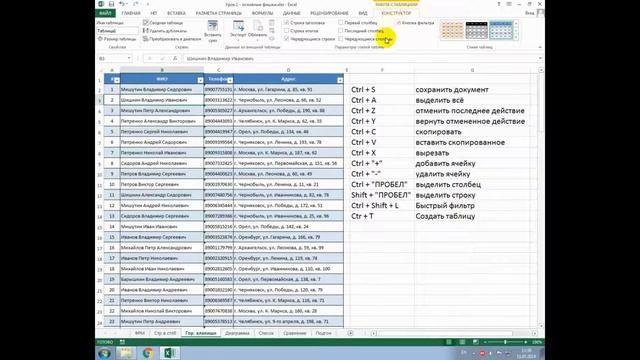
Task: Open filter dropdown on Адрес column header
Action: pos(340,80)
